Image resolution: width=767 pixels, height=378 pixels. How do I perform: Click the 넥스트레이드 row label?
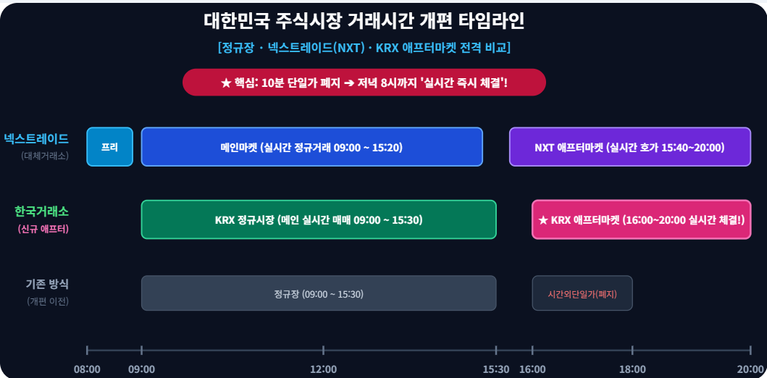coord(36,139)
